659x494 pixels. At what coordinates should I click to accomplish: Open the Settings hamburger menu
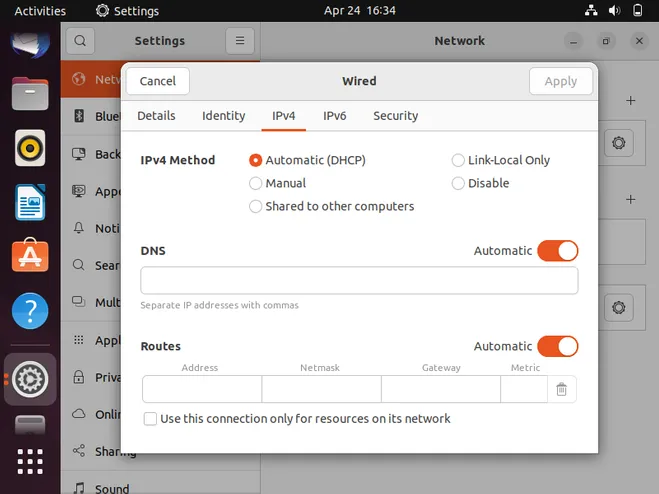coord(238,41)
